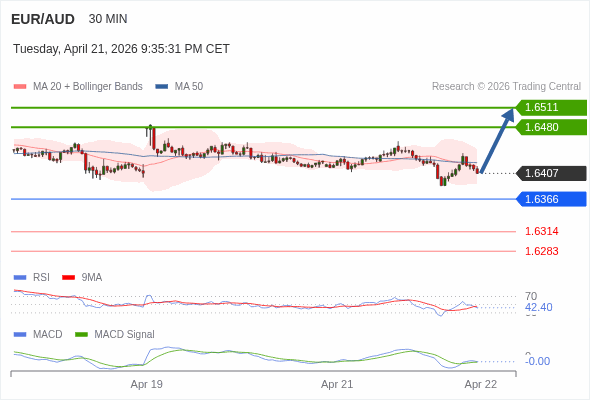Click the RSI 70 level label
This screenshot has height=400, width=590.
(531, 296)
